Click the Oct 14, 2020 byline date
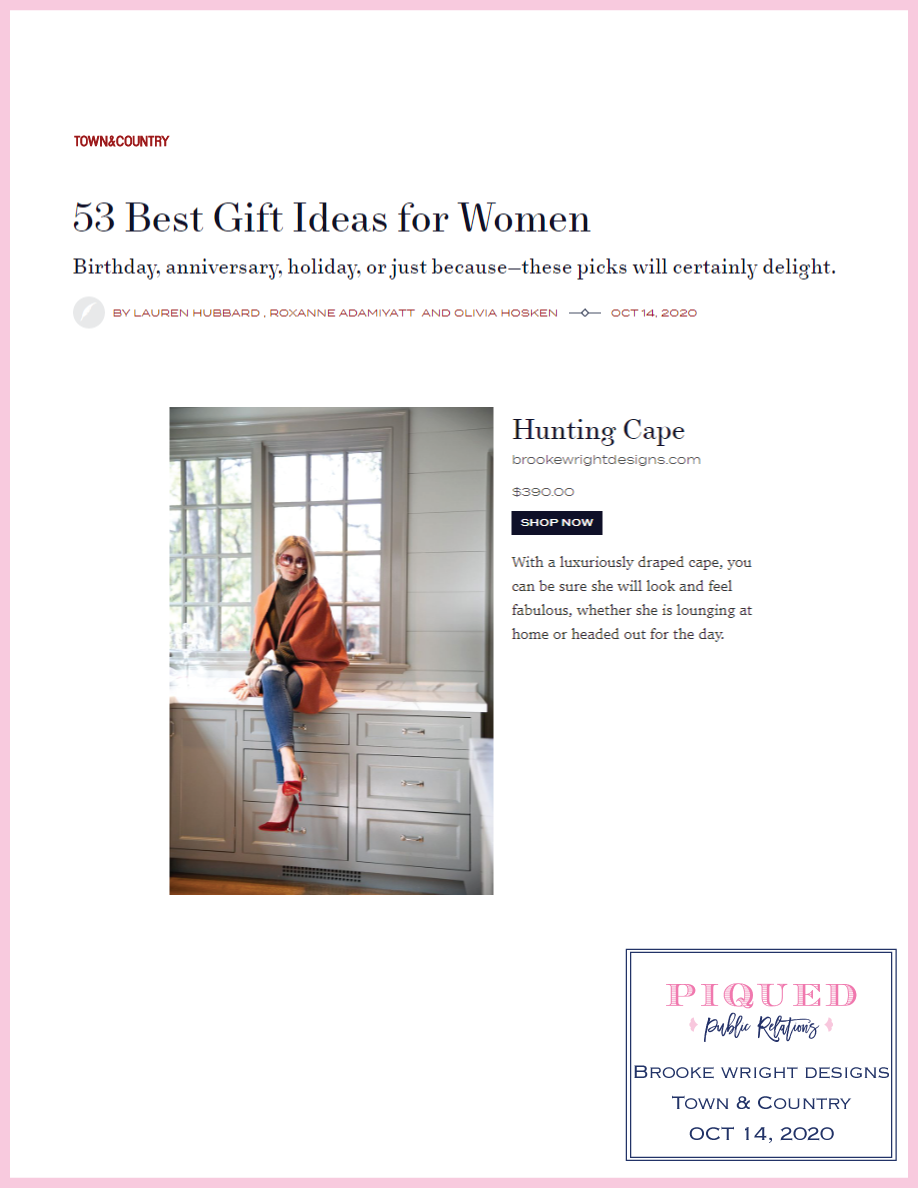Screen dimensions: 918x1188 tap(654, 313)
